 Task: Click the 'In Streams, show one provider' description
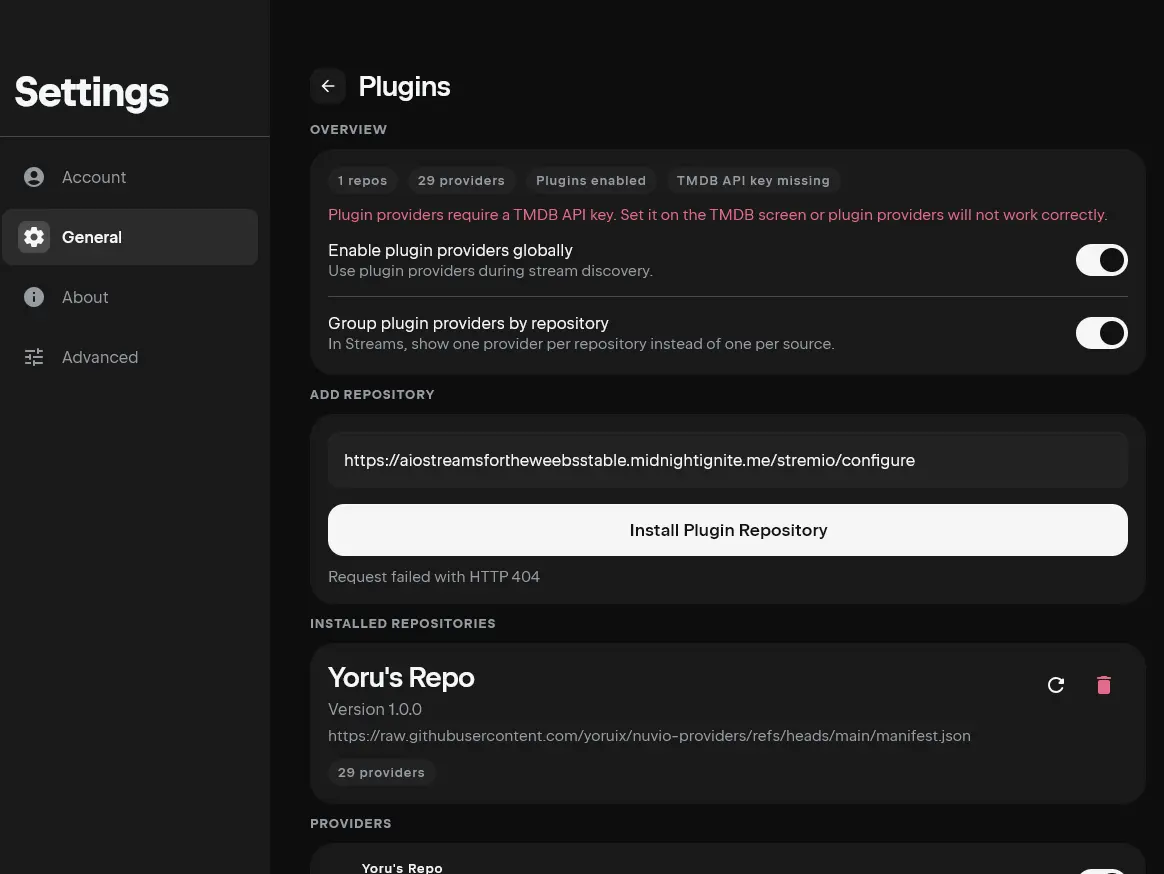point(581,344)
